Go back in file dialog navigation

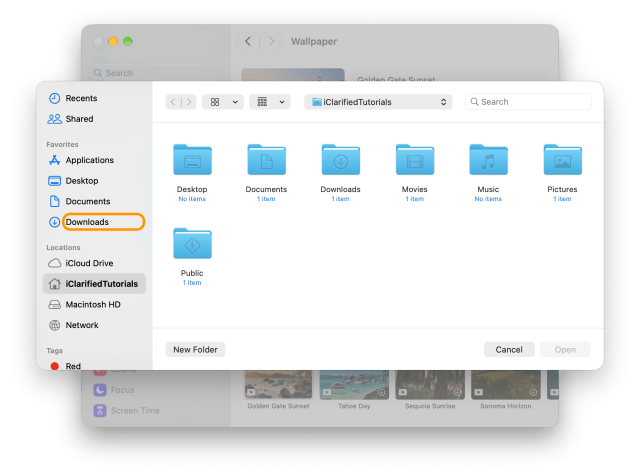tap(173, 102)
